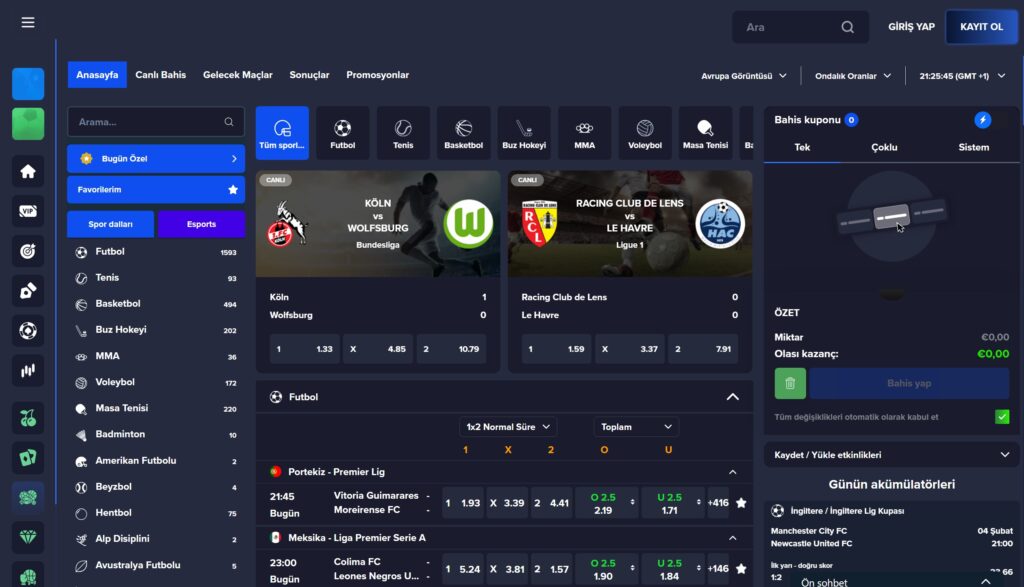
Task: Open the Ondalık Oranlar dropdown
Action: coord(852,76)
